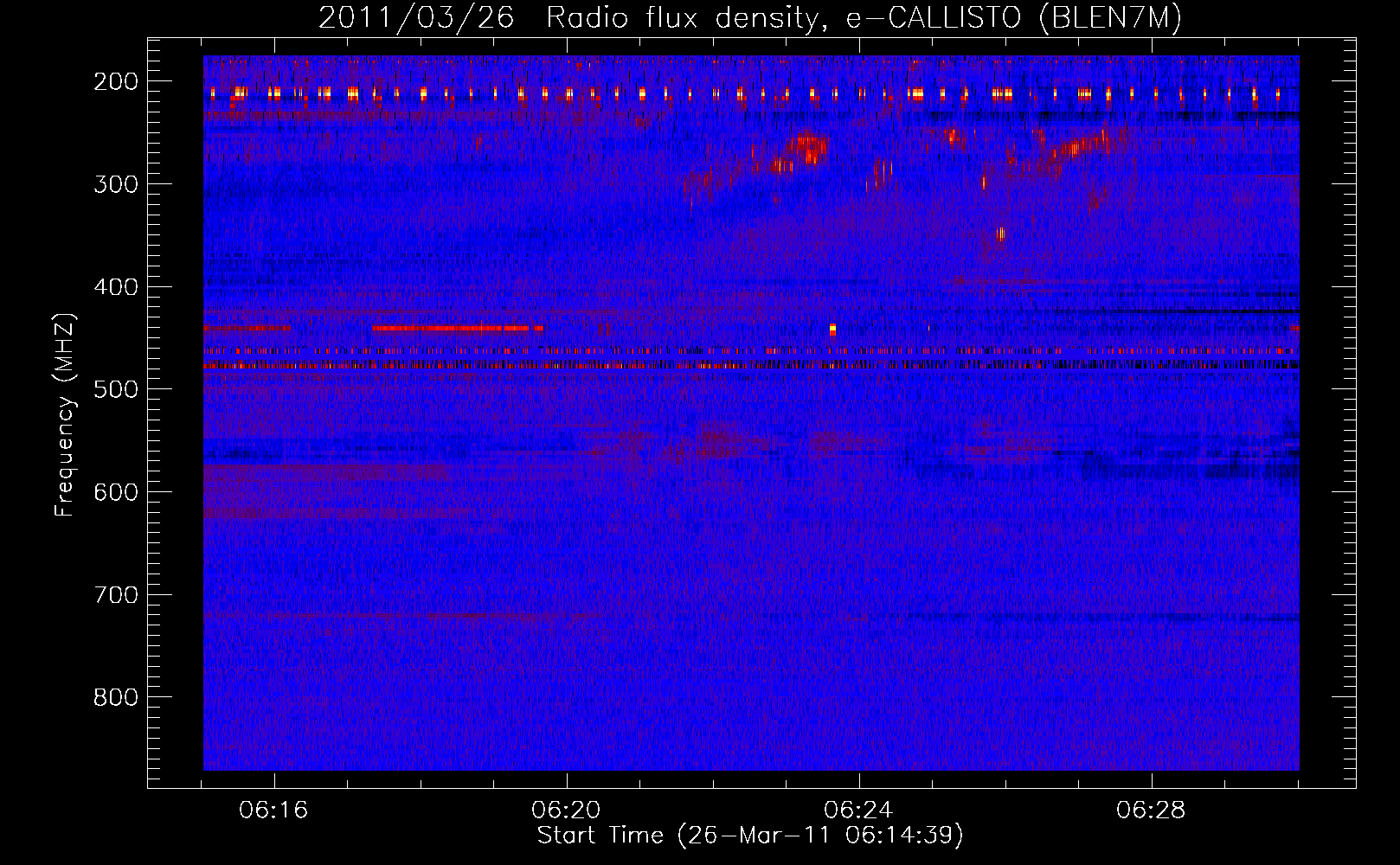Click the long red horizontal streak at 440 MHz
1400x865 pixels.
(x=458, y=328)
